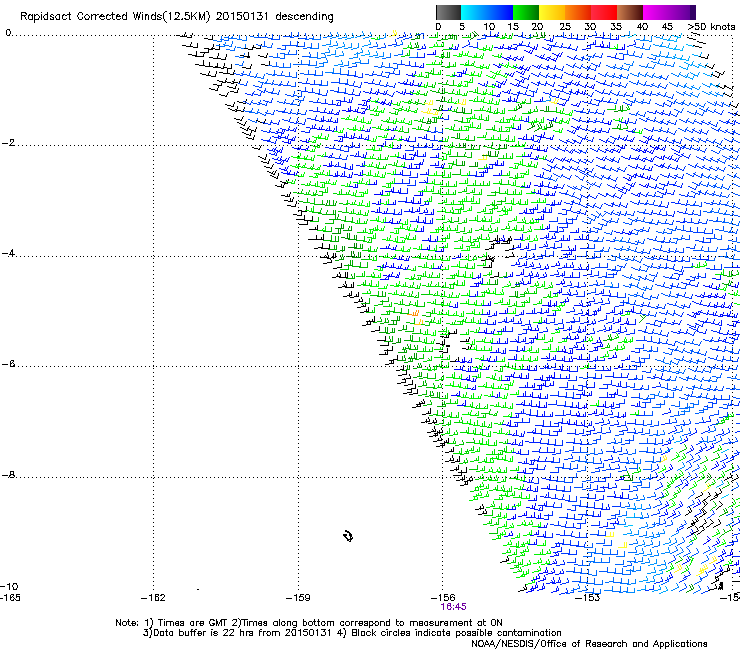
Task: Click the green 15-20 knots legend swatch
Action: tap(526, 12)
